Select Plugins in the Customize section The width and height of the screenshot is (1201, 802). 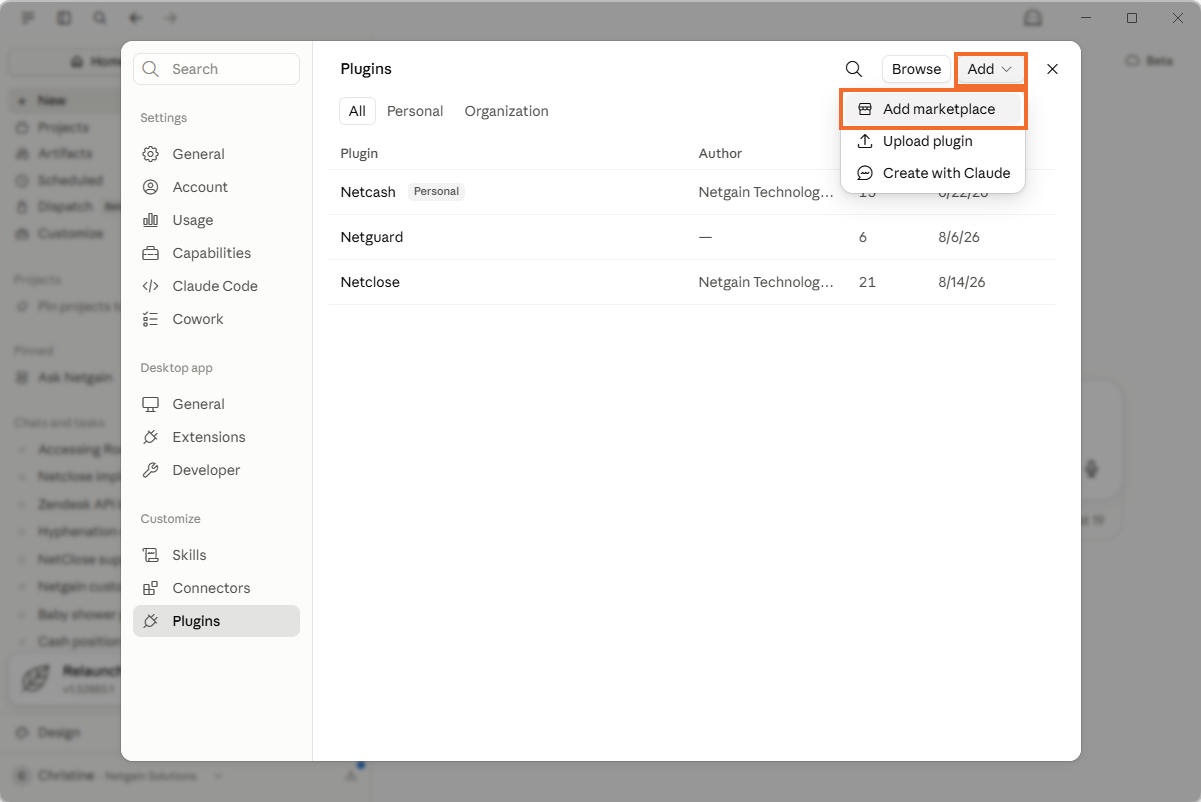coord(216,621)
